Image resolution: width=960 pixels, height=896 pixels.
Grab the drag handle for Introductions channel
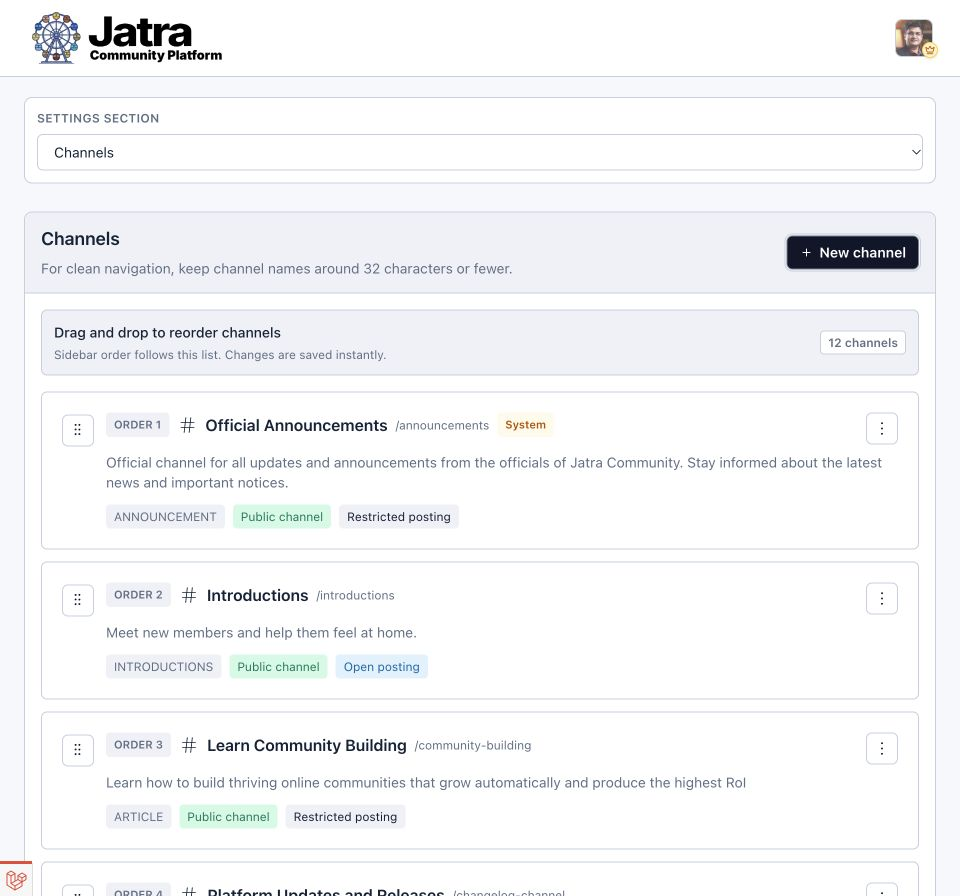pos(78,600)
